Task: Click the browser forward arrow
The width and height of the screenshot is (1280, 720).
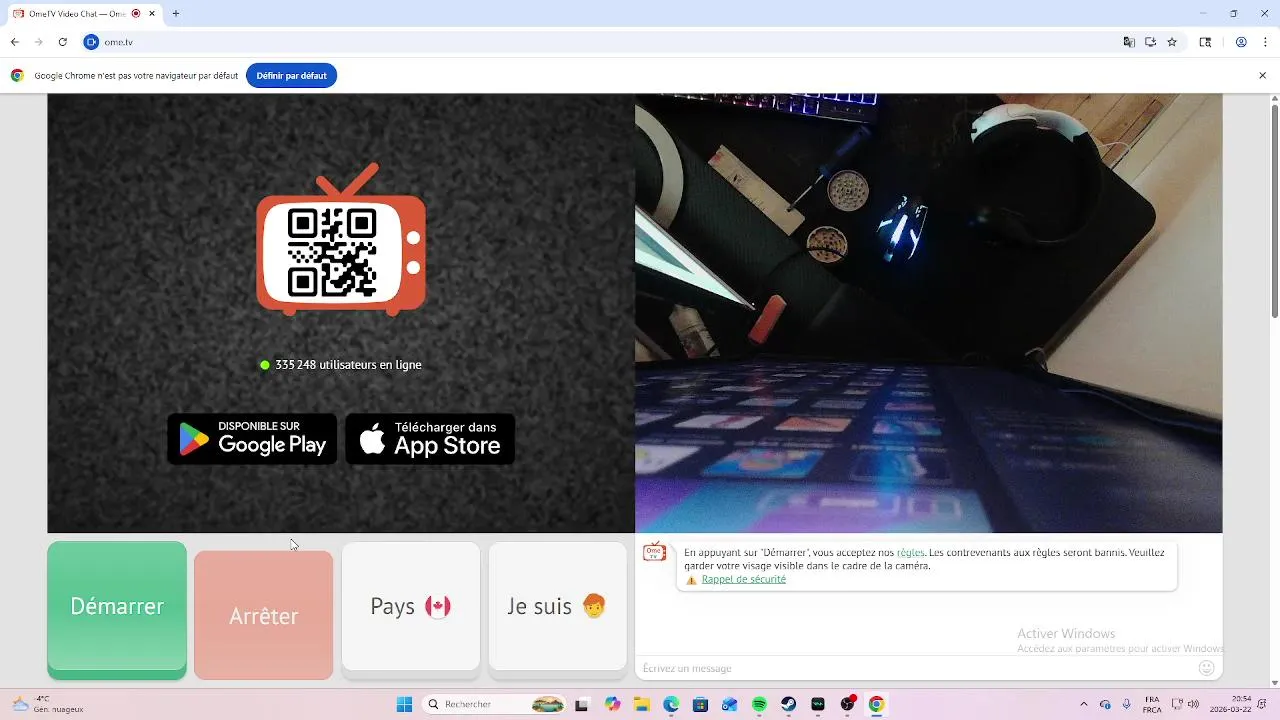Action: pos(39,42)
